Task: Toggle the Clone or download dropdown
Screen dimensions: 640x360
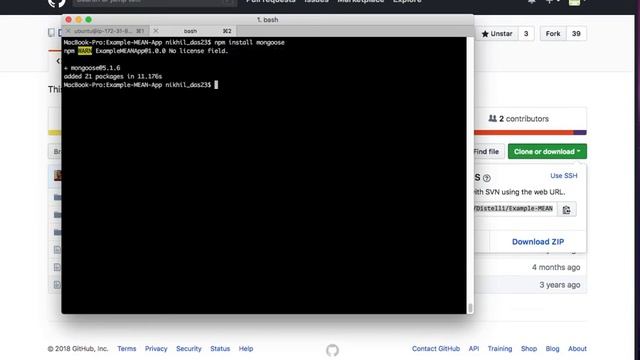Action: pos(547,151)
